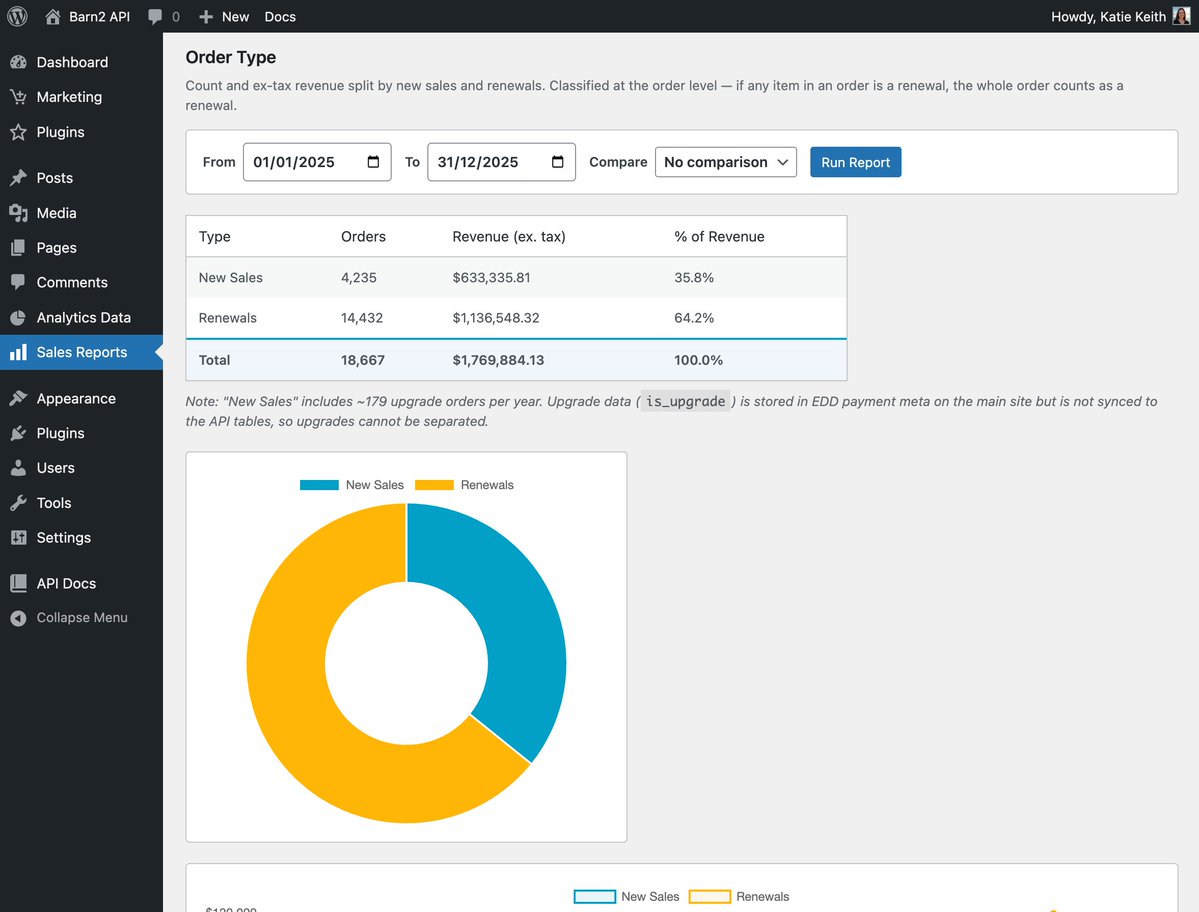Click the API Docs book icon
The height and width of the screenshot is (912, 1199).
click(18, 583)
